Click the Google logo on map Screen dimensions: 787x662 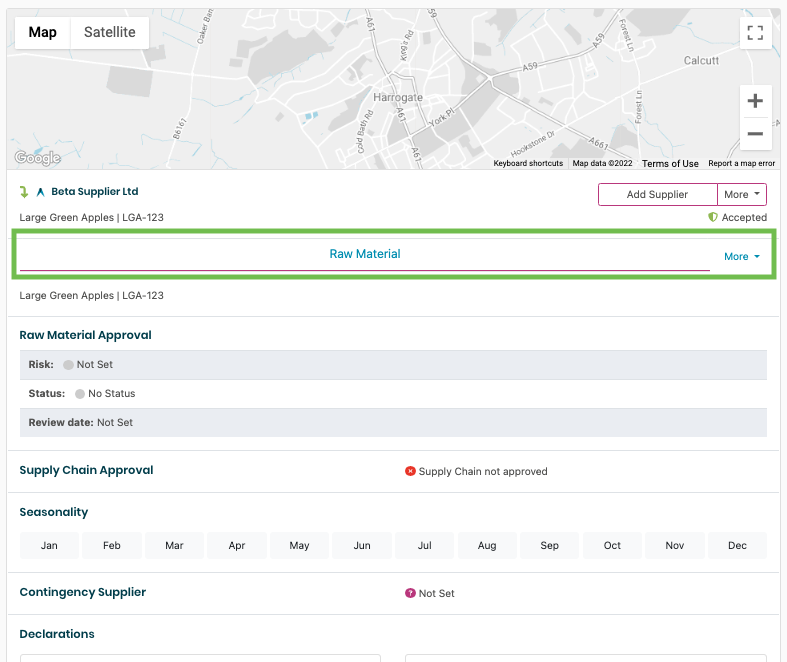(37, 158)
